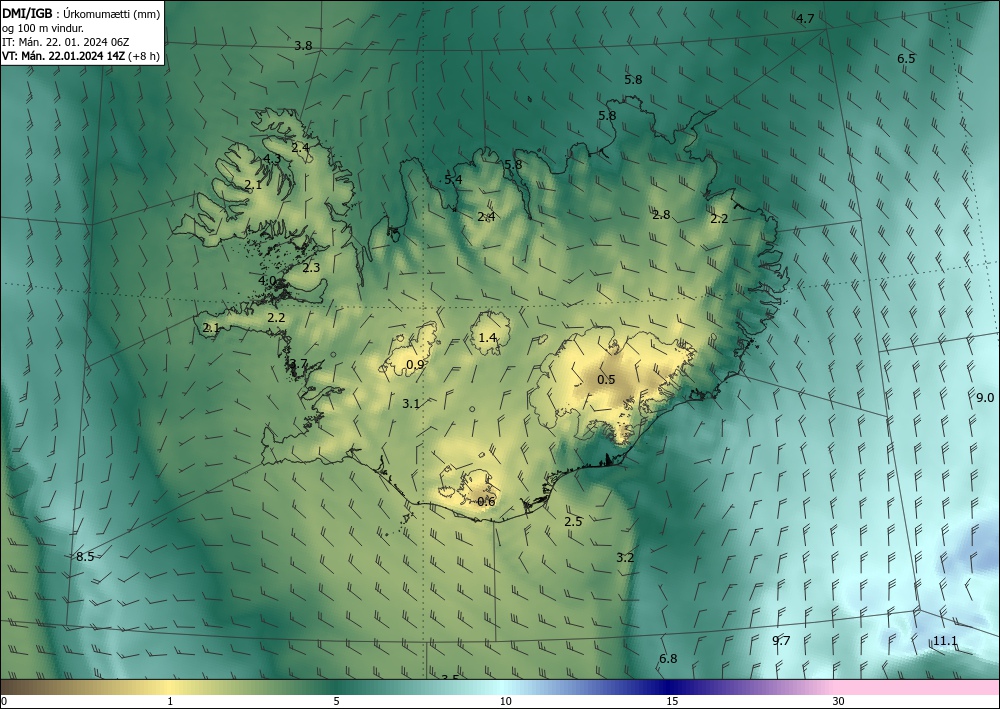Image resolution: width=1000 pixels, height=709 pixels.
Task: Click the 2.4 value next to the 4.3 reading
Action: click(300, 147)
